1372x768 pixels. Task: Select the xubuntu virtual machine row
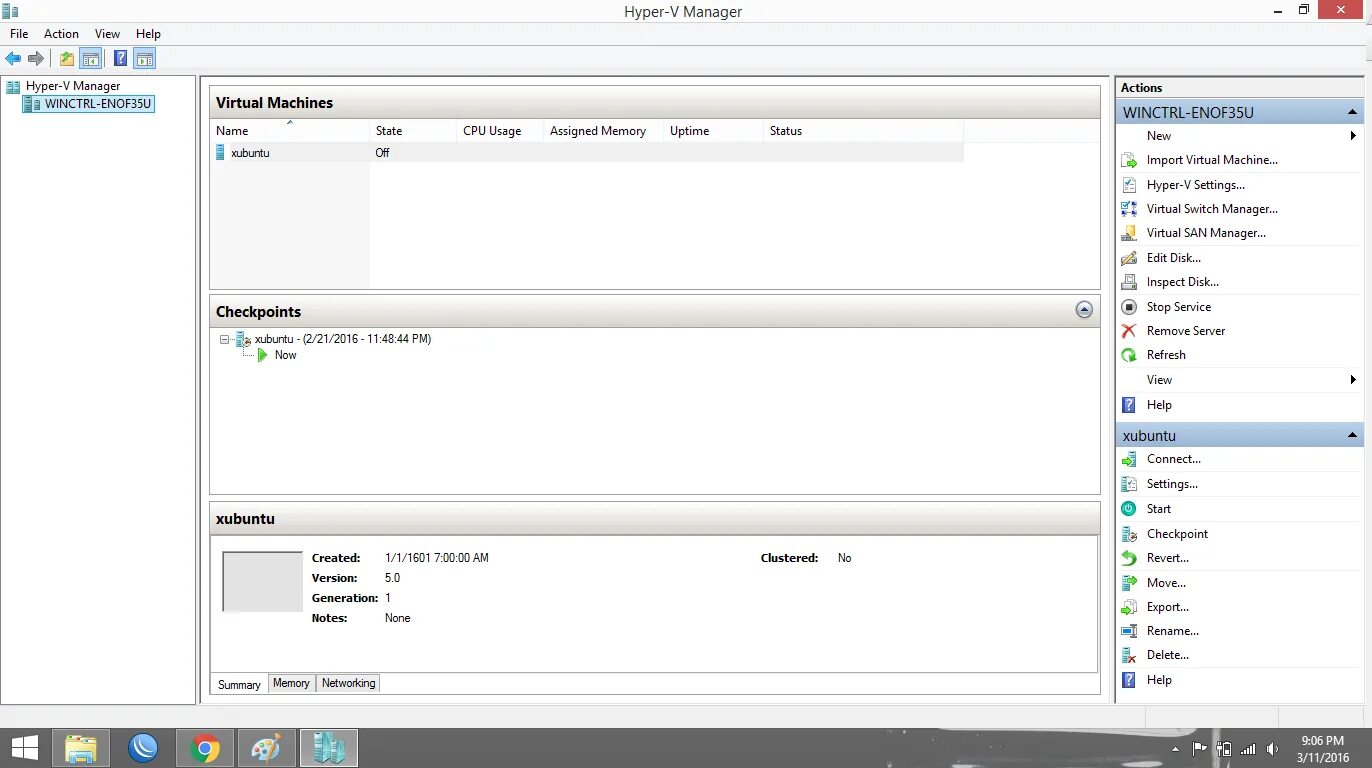pyautogui.click(x=586, y=153)
